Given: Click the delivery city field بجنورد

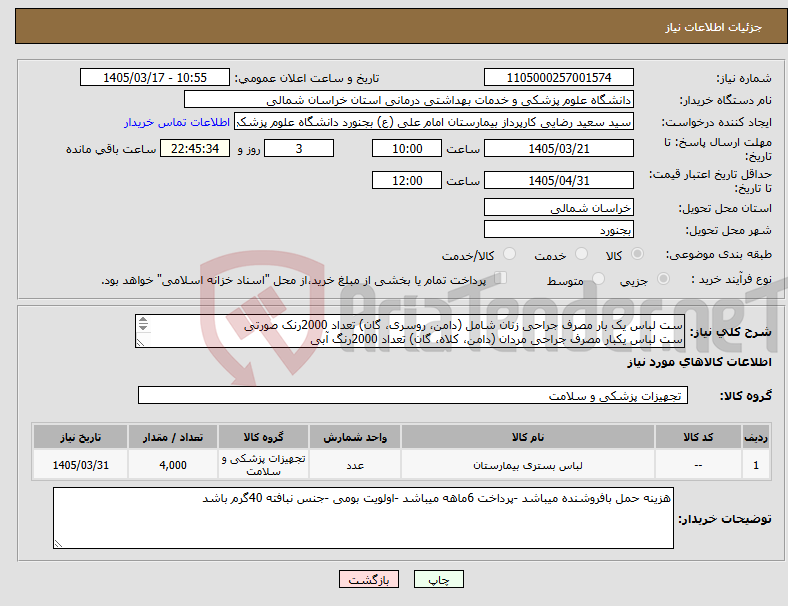Looking at the screenshot, I should click(x=558, y=229).
